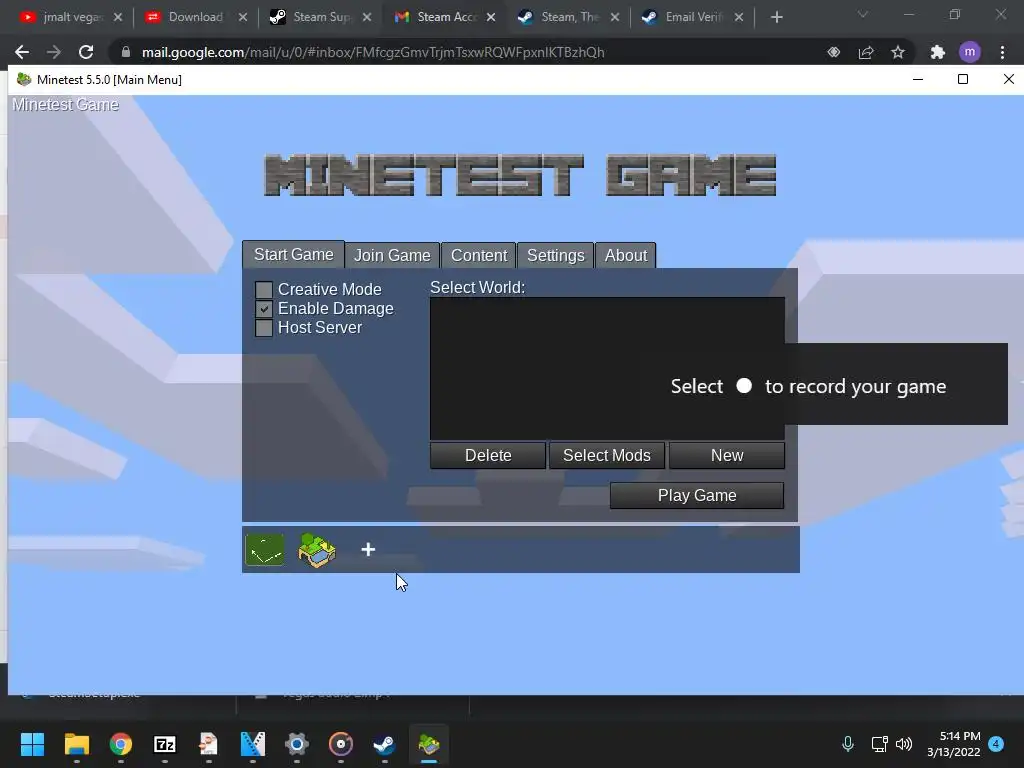Create a New world
The image size is (1024, 768).
(x=727, y=455)
